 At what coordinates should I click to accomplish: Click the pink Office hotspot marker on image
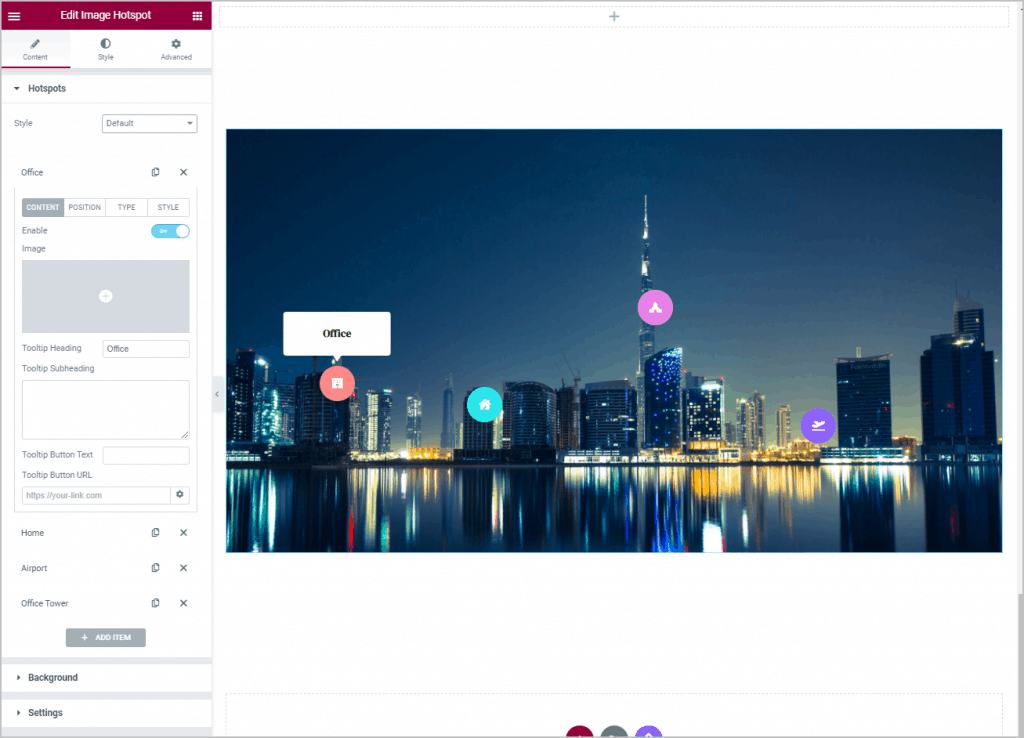pyautogui.click(x=337, y=383)
